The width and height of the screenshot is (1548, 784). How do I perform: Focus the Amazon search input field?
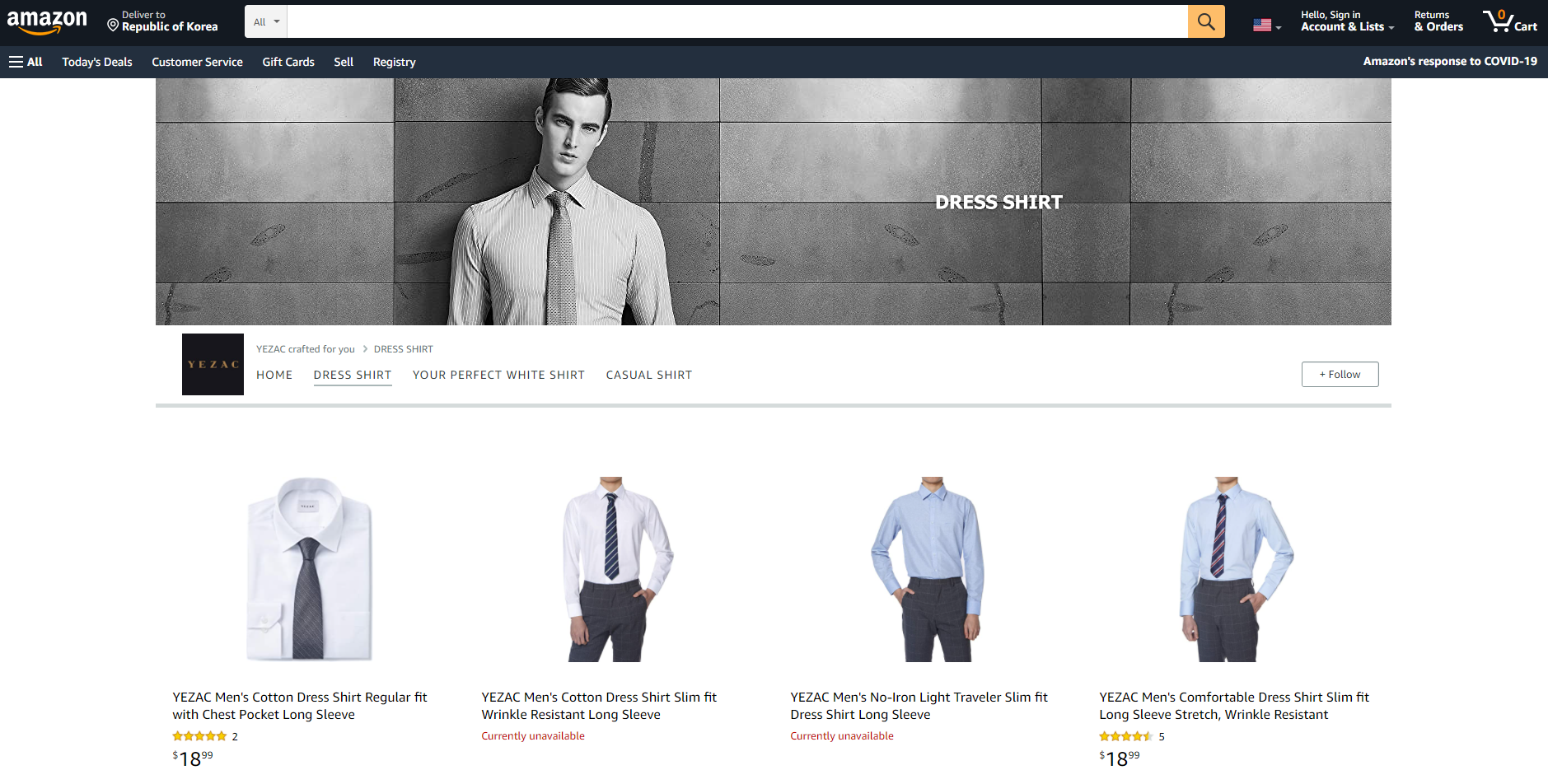point(737,21)
